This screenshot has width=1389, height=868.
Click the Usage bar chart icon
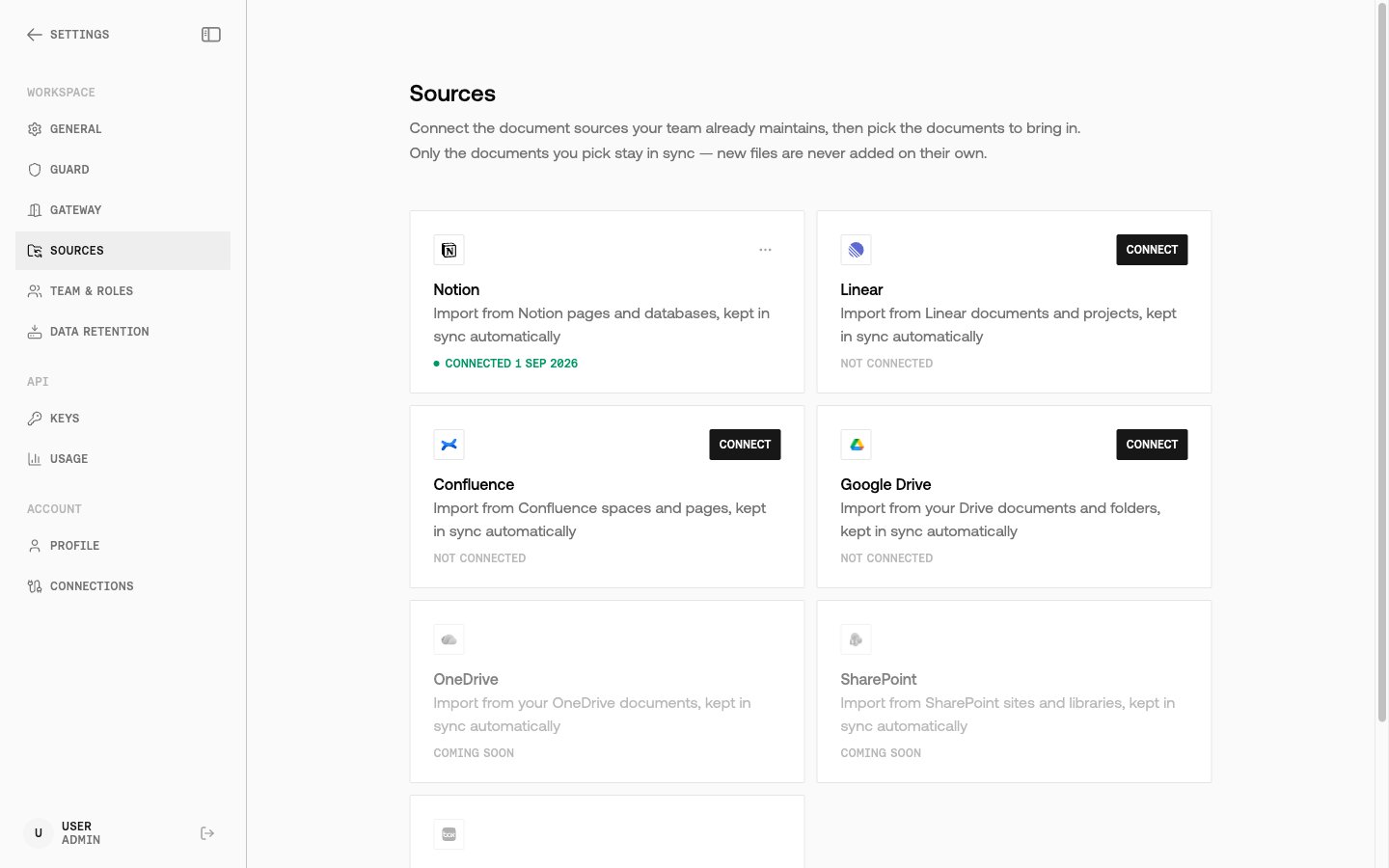pyautogui.click(x=35, y=459)
